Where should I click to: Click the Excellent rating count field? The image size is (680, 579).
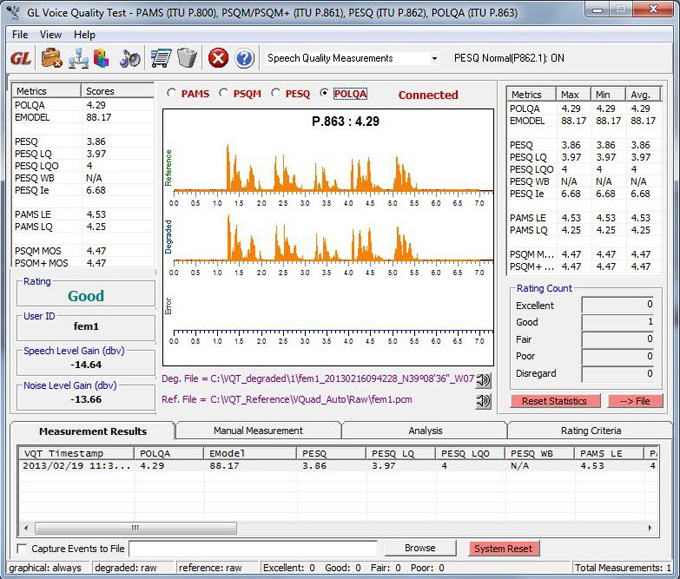[x=618, y=304]
